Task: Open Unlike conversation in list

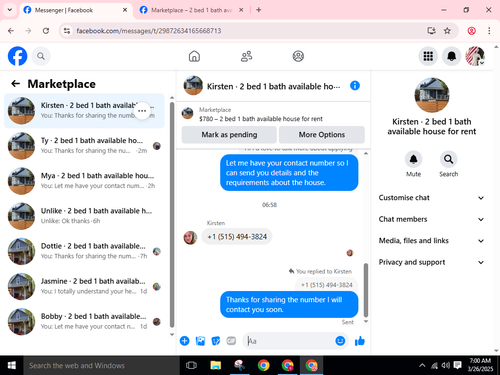Action: click(84, 216)
